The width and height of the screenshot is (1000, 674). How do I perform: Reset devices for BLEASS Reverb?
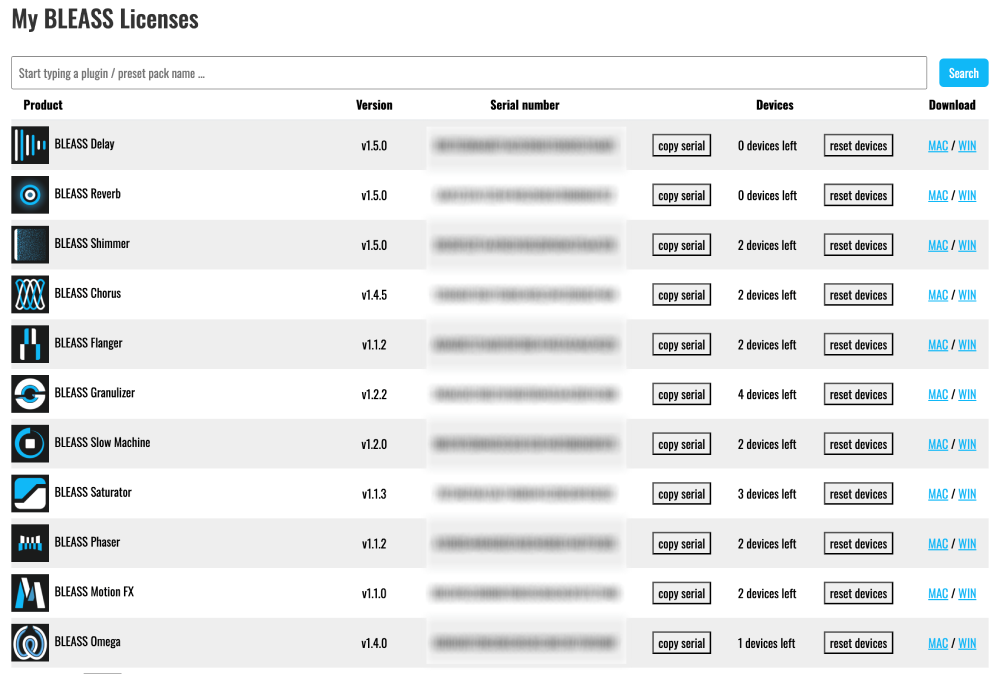(858, 196)
